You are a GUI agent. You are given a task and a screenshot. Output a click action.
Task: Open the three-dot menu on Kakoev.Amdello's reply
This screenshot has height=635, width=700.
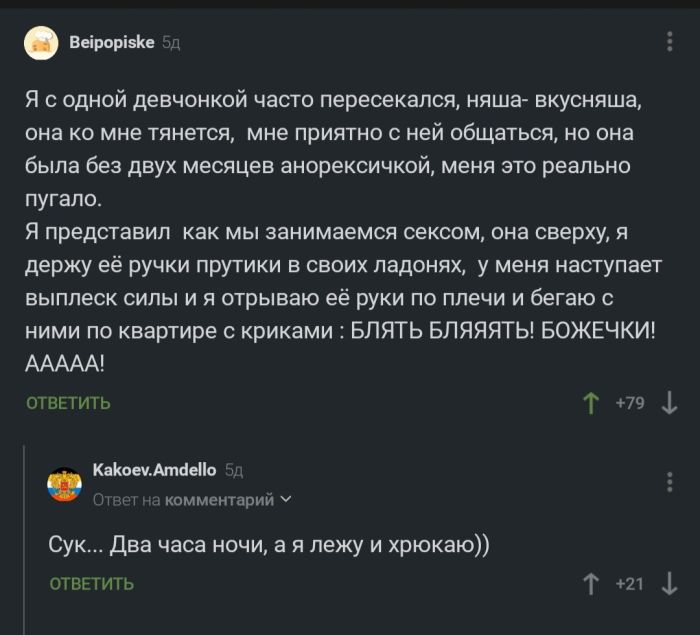(669, 483)
